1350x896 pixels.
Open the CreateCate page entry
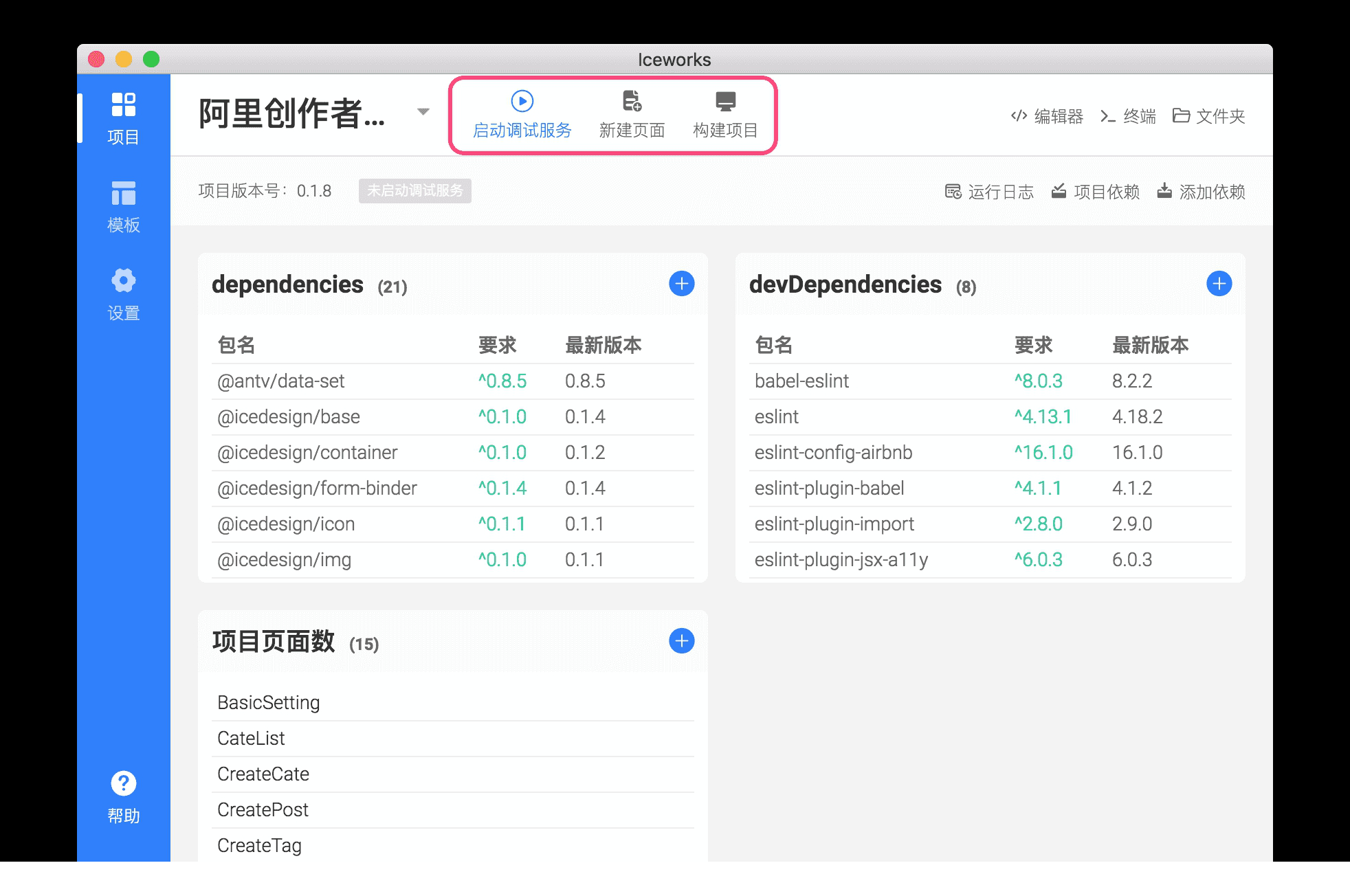click(453, 774)
